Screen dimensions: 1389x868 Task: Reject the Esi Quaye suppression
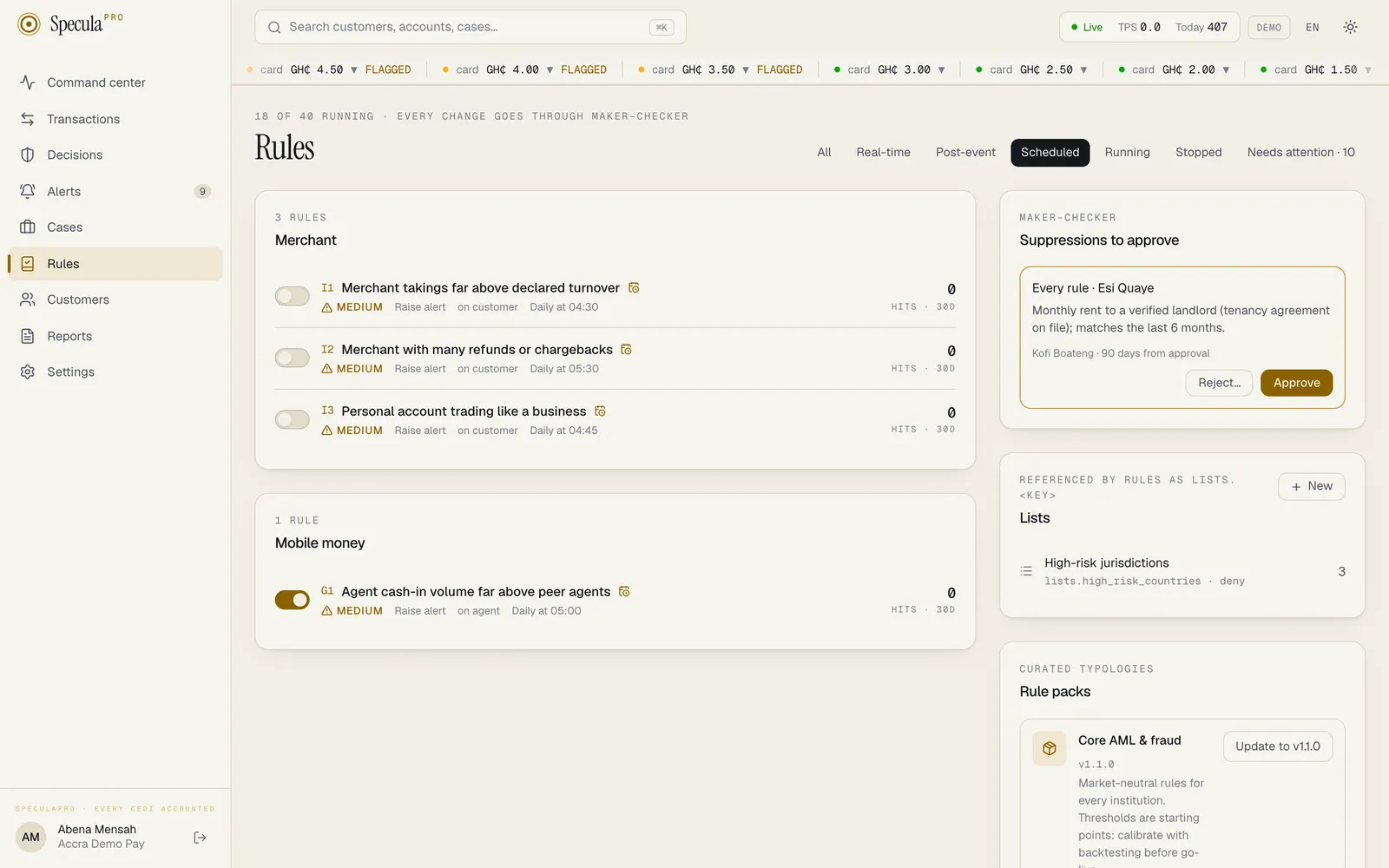pyautogui.click(x=1219, y=383)
